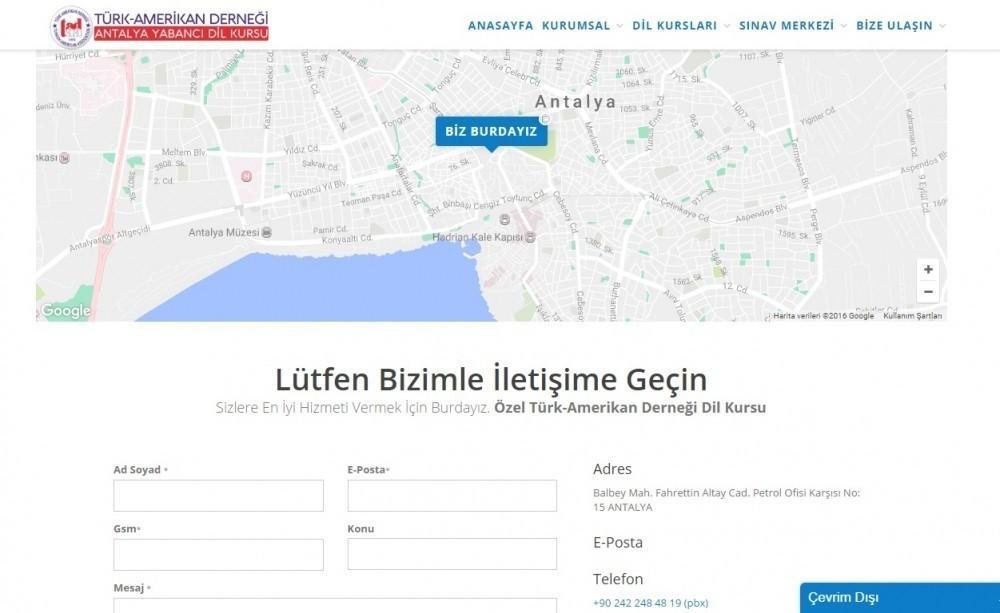
Task: Open the SINAV MERKEZİ menu
Action: (x=786, y=26)
